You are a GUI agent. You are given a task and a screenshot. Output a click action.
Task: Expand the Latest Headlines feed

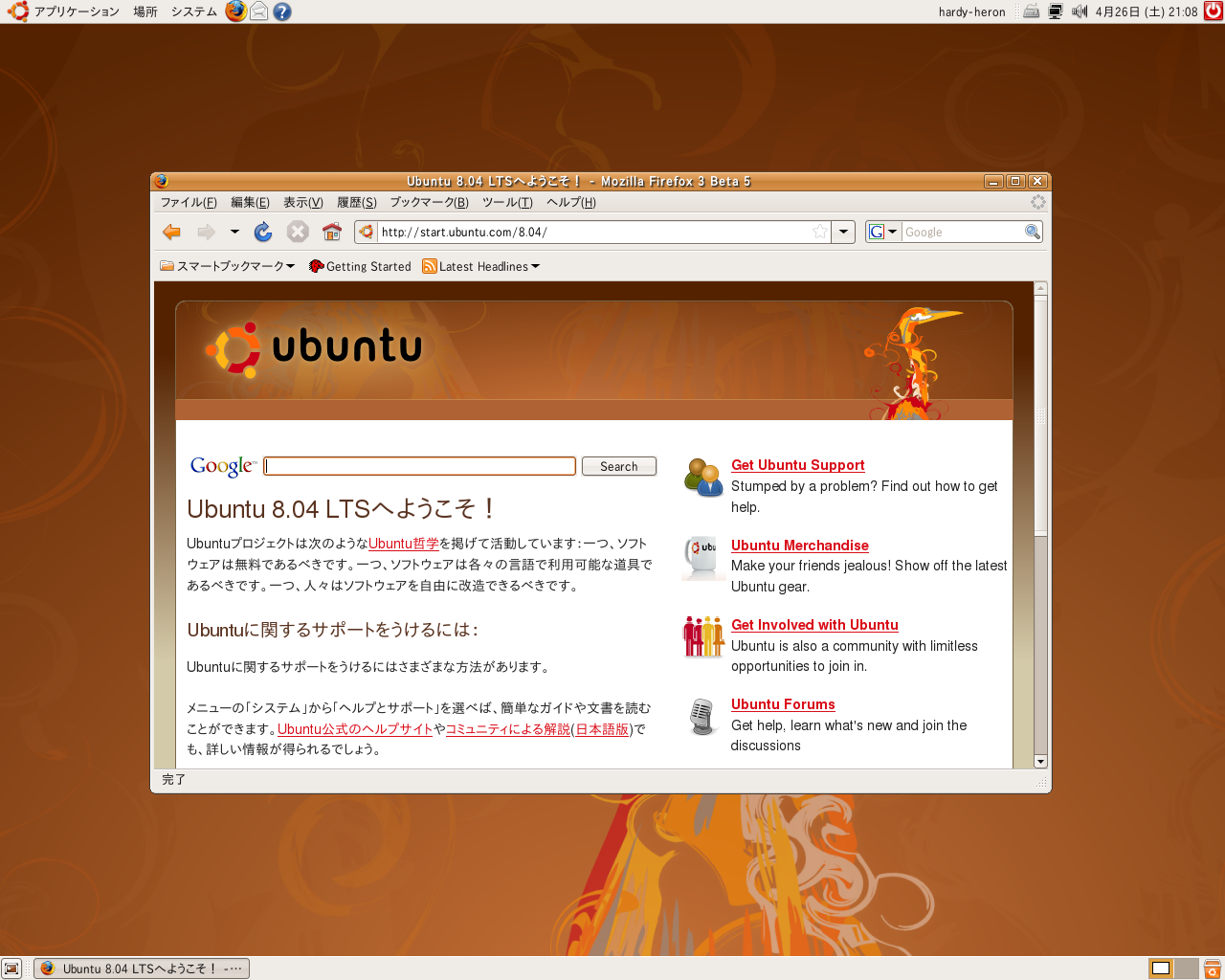(481, 266)
